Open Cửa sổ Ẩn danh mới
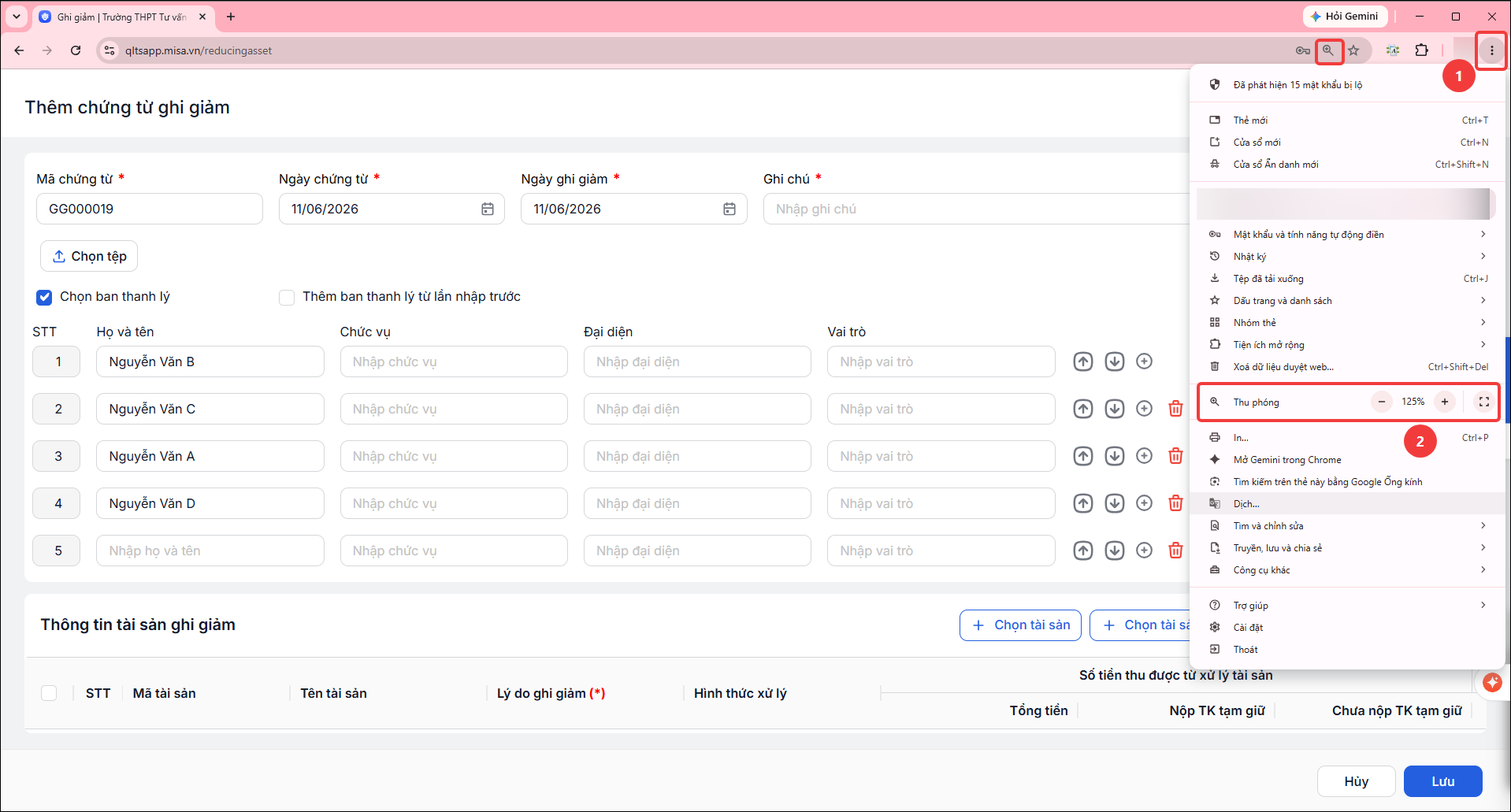This screenshot has height=812, width=1511. coord(1347,164)
